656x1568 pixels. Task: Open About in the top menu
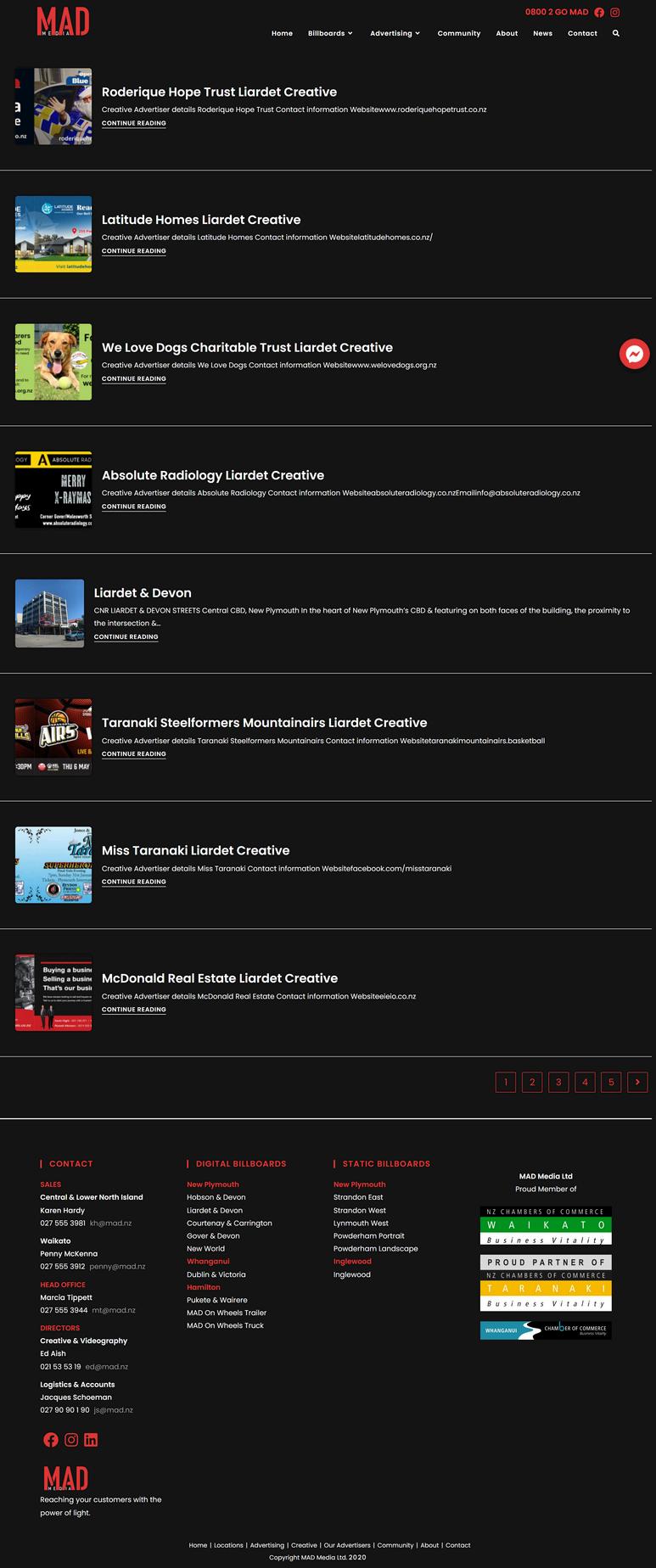click(x=507, y=33)
